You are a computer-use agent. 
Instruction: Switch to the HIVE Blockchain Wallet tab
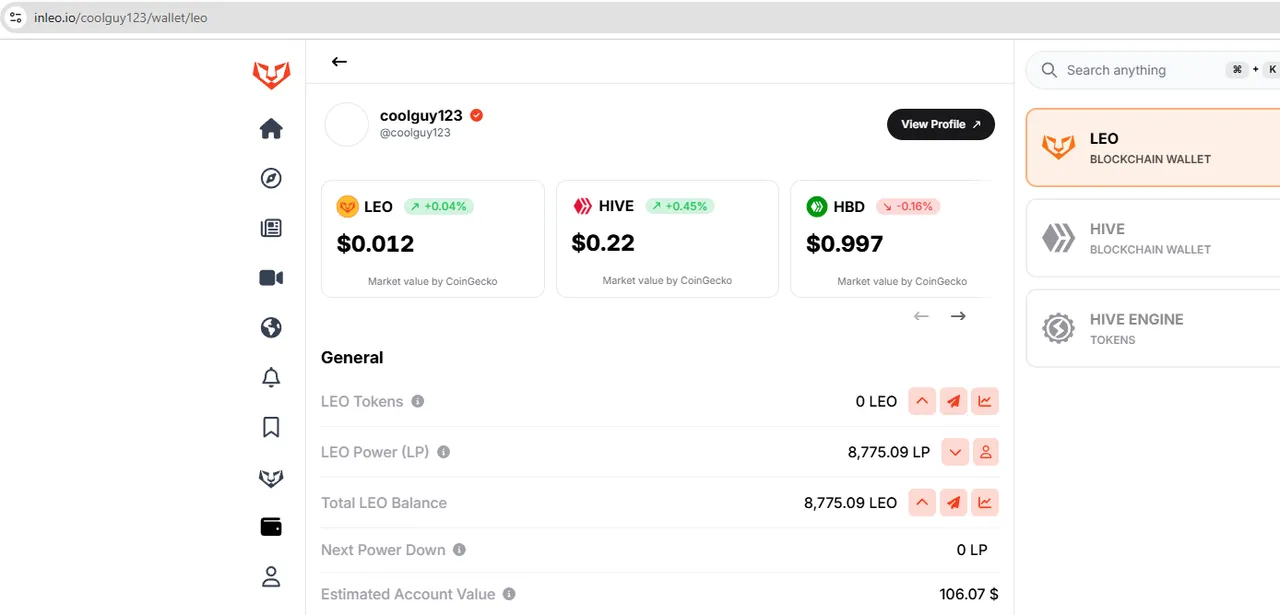1154,238
